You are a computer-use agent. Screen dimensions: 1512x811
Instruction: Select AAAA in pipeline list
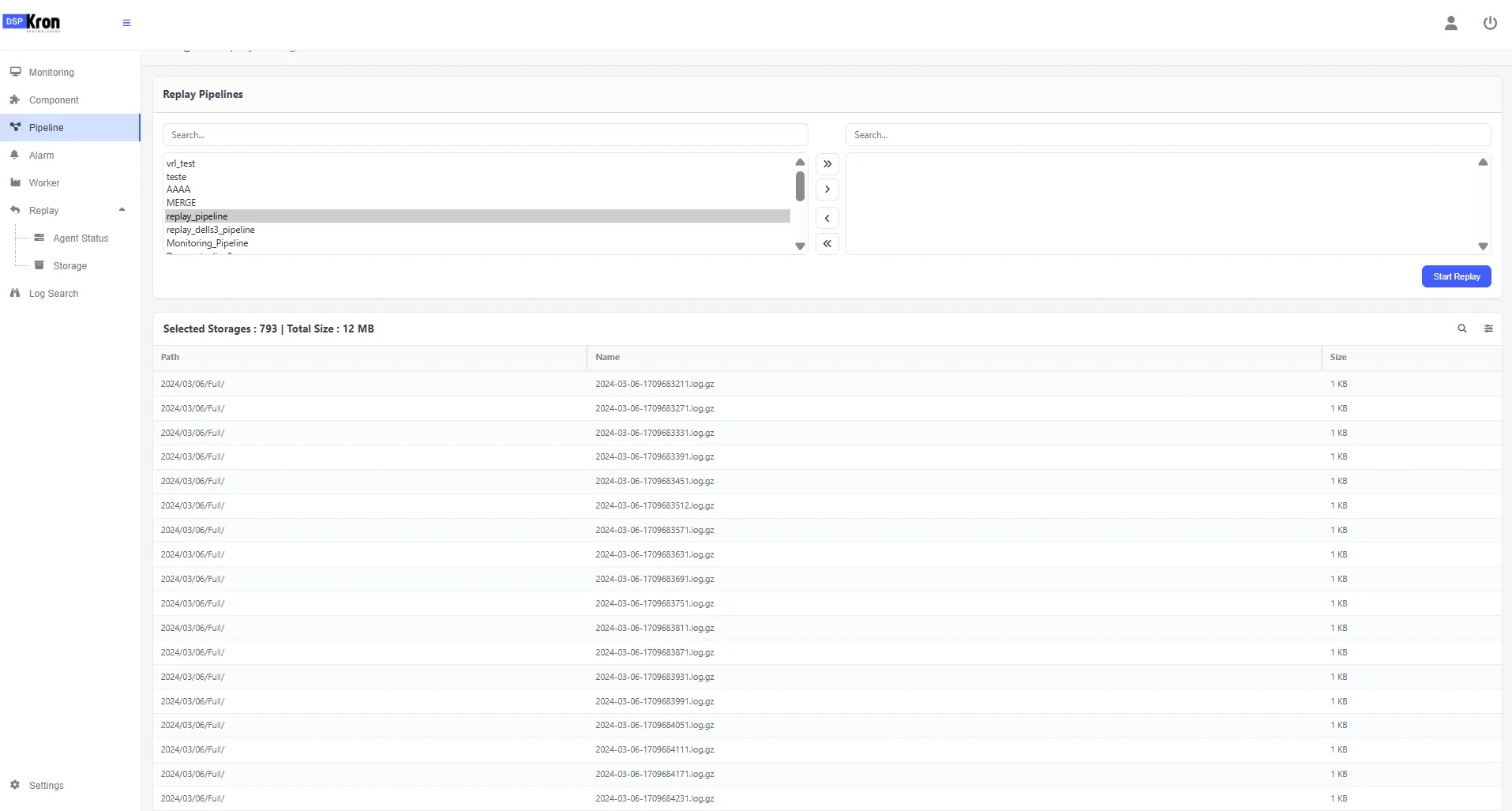pyautogui.click(x=478, y=190)
